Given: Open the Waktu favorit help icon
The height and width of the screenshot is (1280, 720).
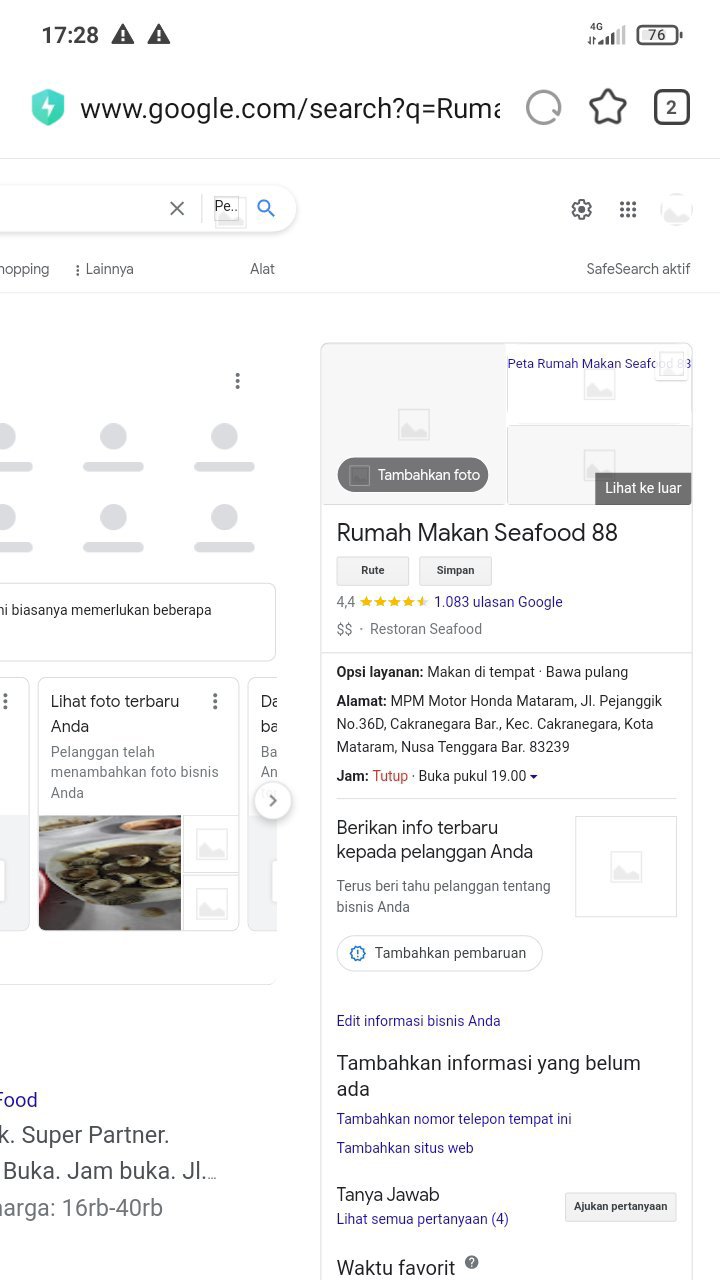Looking at the screenshot, I should (x=471, y=1263).
